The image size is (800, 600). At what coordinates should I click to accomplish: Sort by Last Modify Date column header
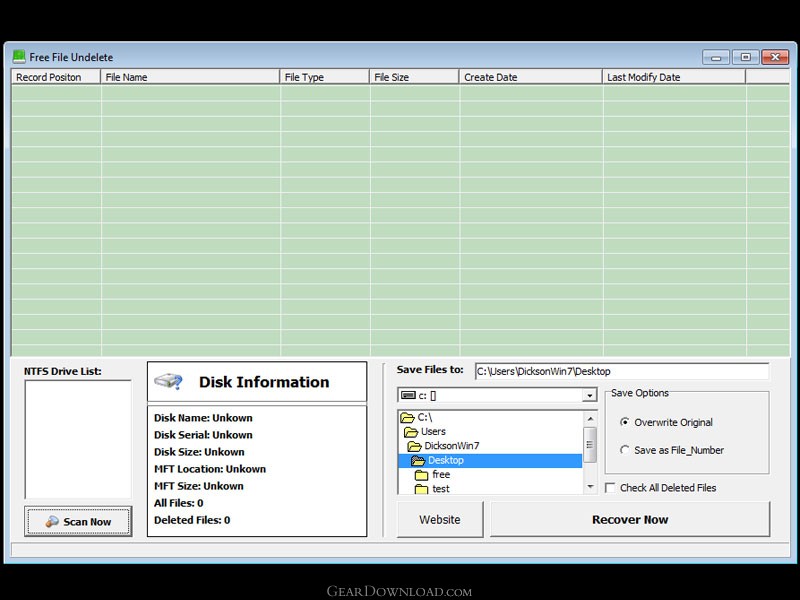(674, 77)
